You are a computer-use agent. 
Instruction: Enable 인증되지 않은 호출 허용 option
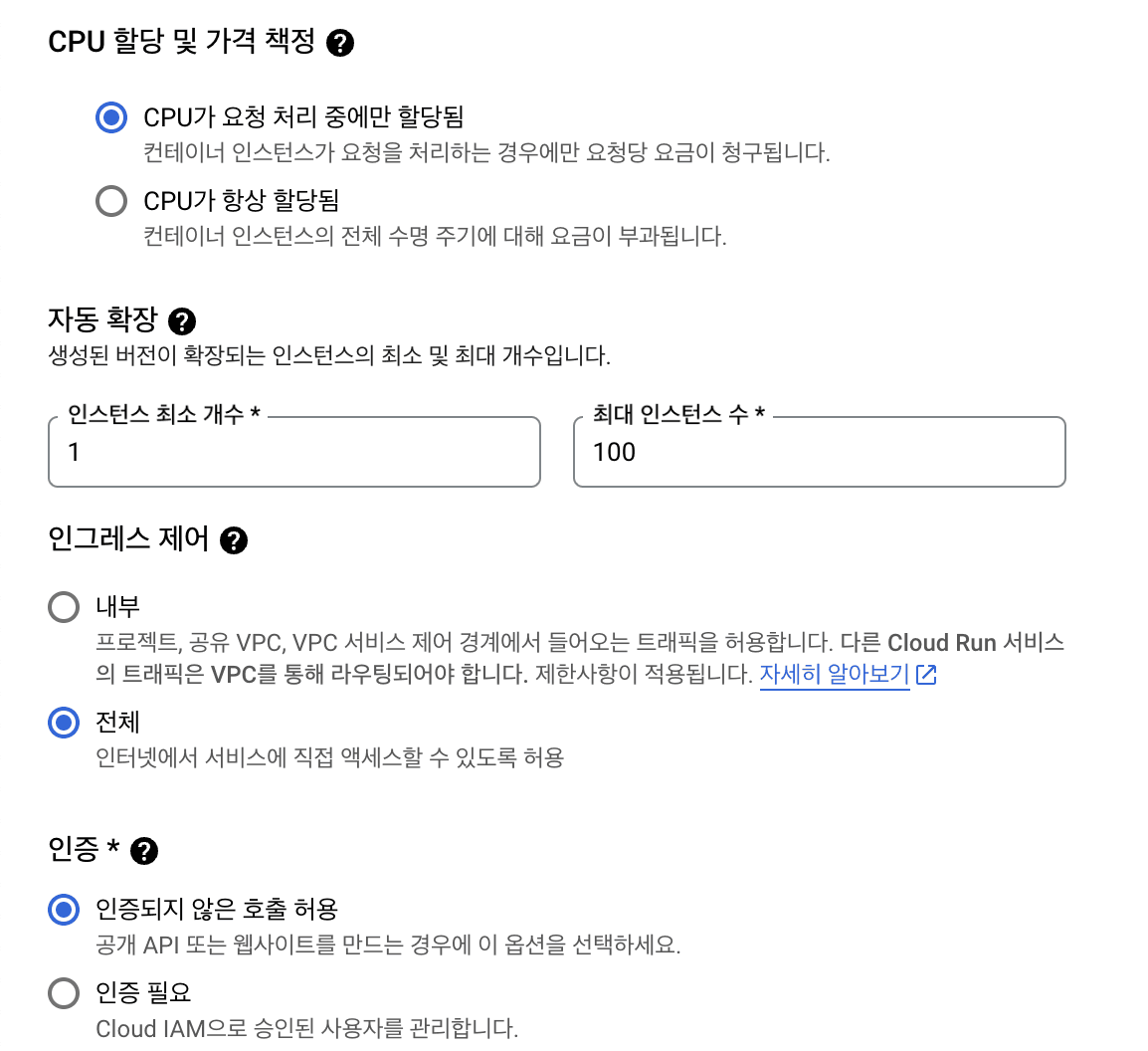tap(64, 909)
